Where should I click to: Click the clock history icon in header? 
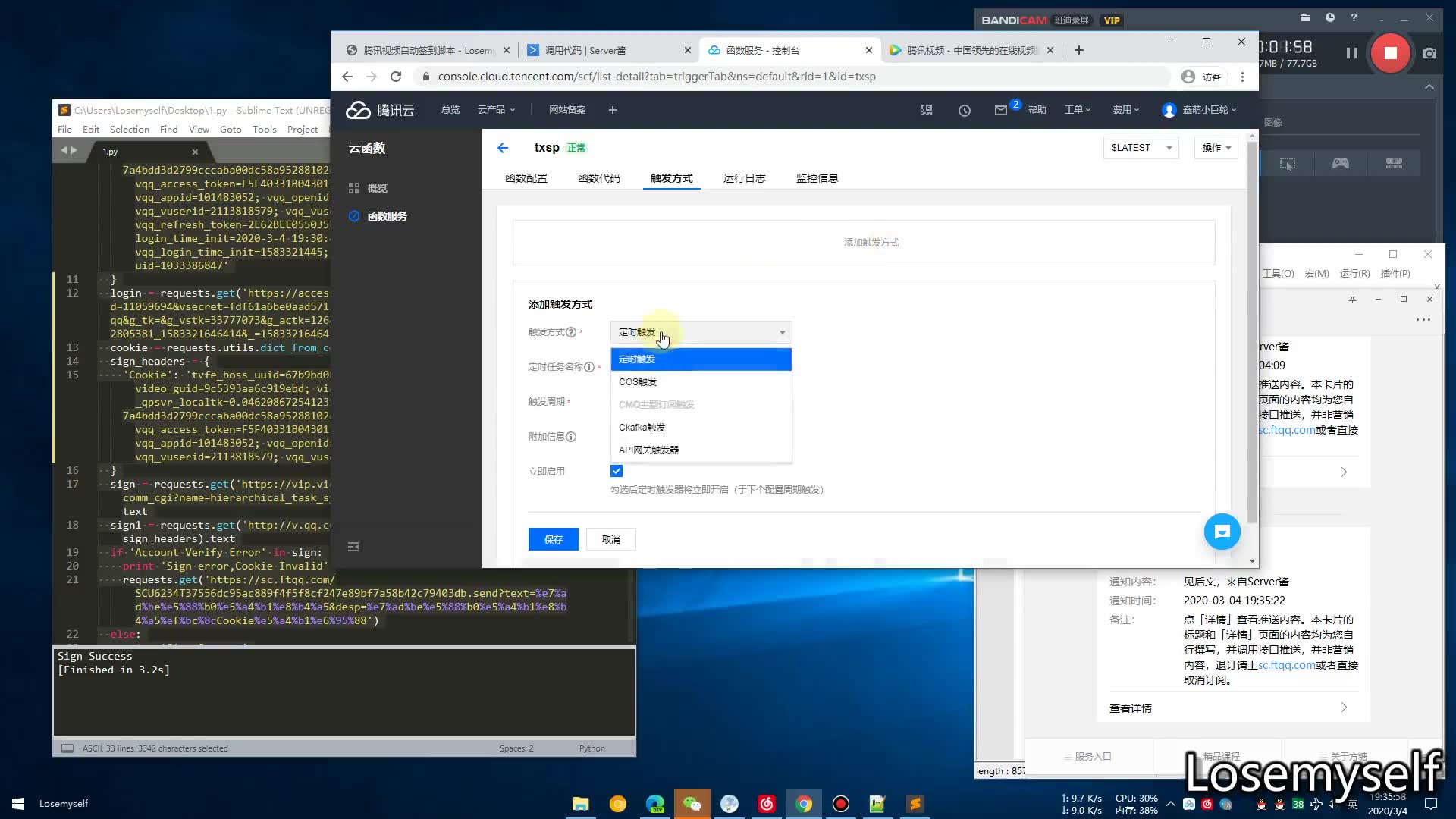964,111
